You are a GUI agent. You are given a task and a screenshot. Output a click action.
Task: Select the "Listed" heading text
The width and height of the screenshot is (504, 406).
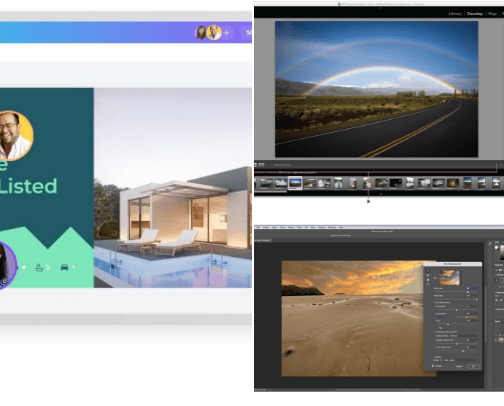(x=28, y=186)
